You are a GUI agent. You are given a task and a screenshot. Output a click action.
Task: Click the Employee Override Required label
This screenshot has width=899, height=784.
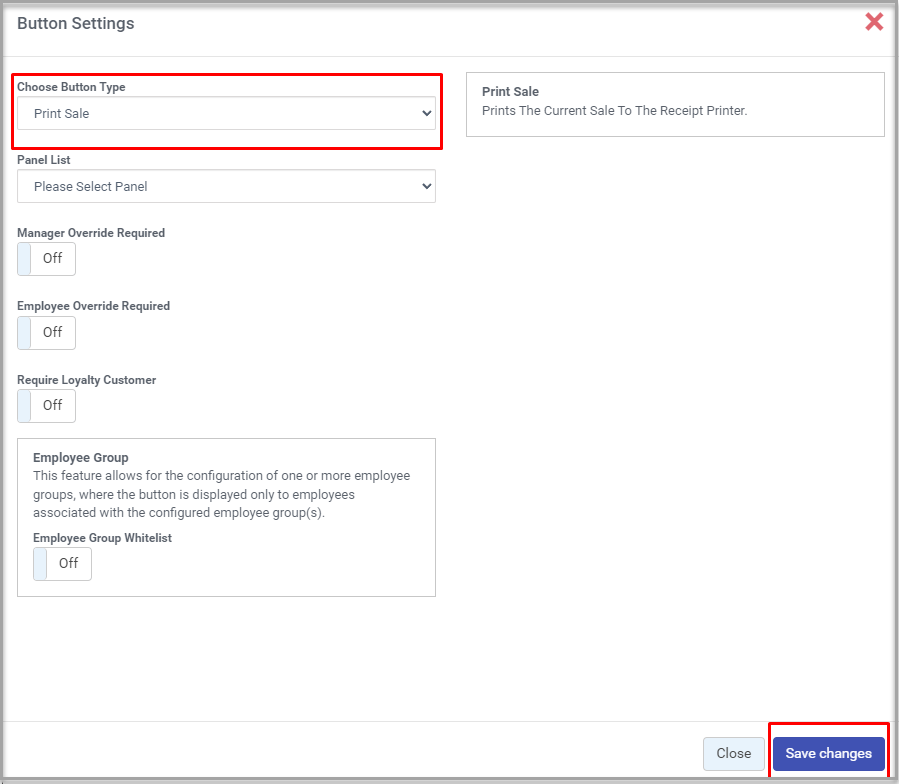[x=93, y=306]
